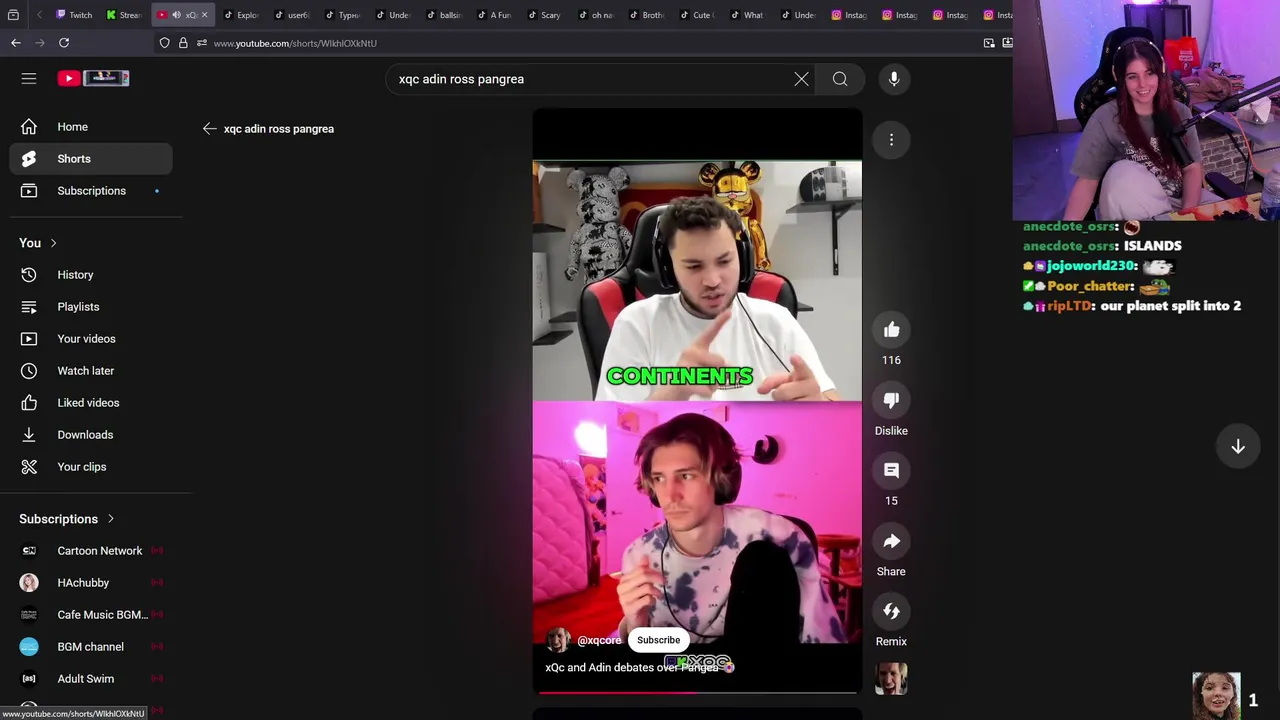This screenshot has width=1280, height=720.
Task: Open the browser tab list button
Action: (13, 15)
